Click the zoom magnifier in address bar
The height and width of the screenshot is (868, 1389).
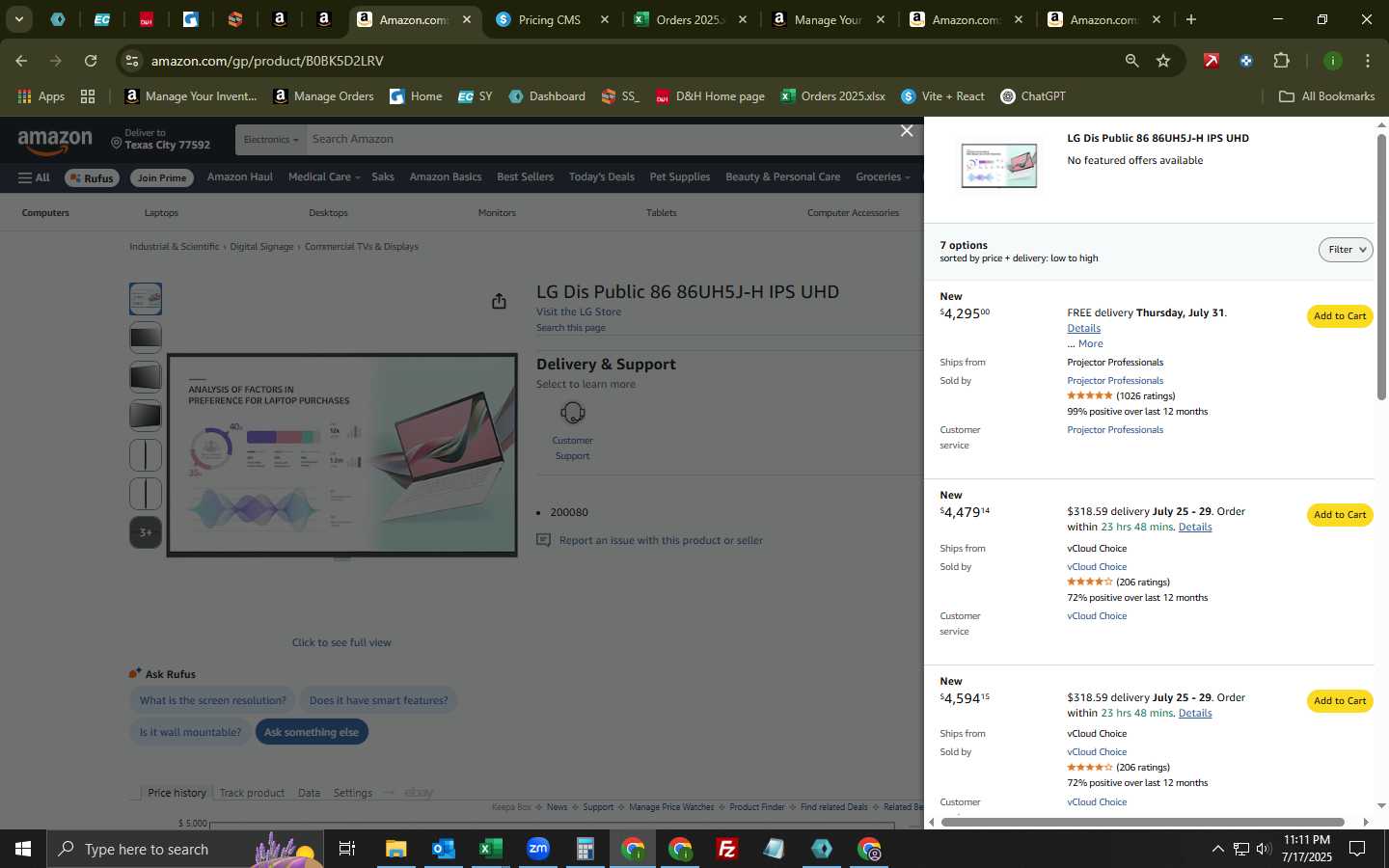[x=1131, y=61]
